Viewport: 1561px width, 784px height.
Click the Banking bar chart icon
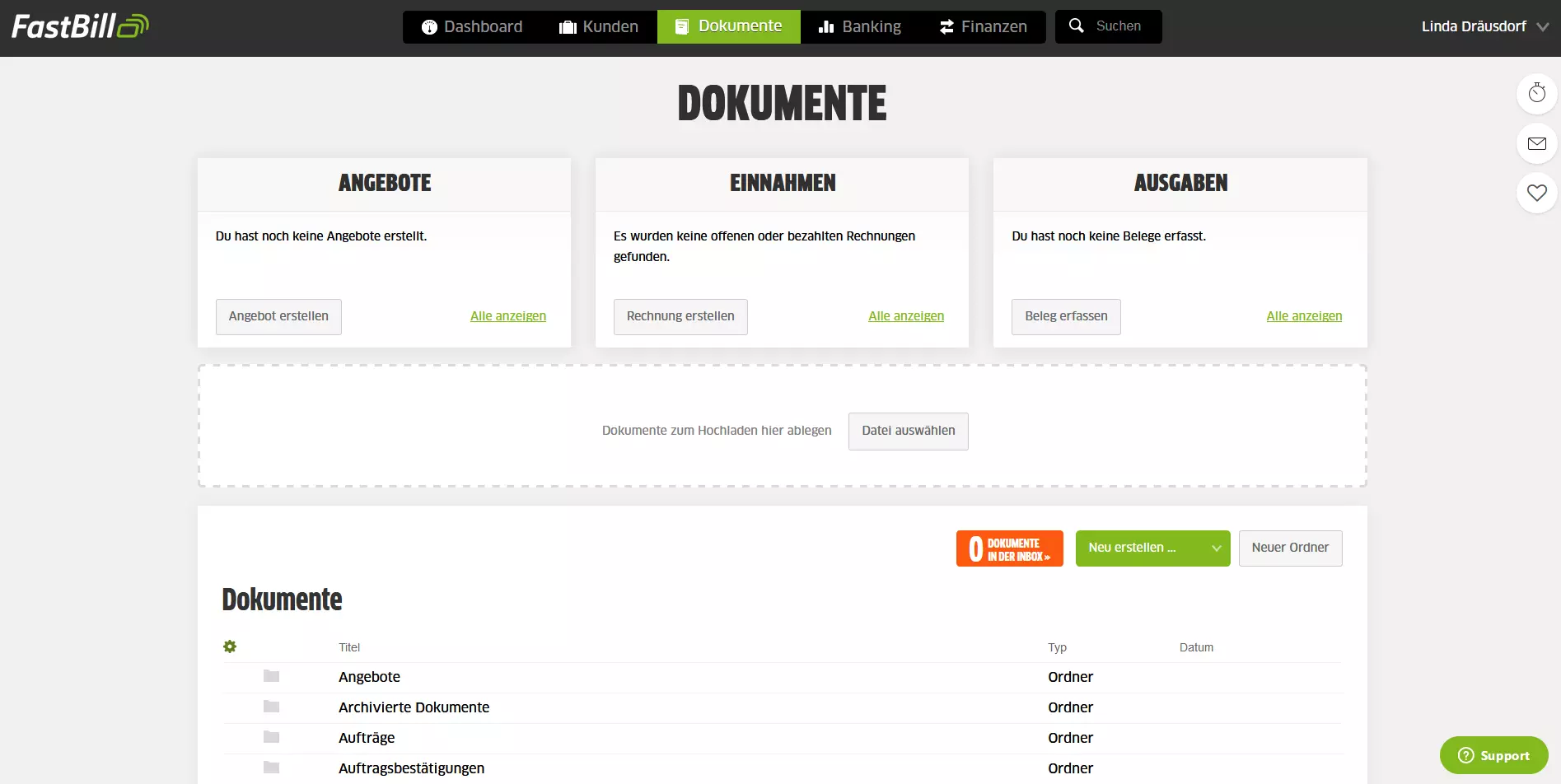pyautogui.click(x=825, y=26)
